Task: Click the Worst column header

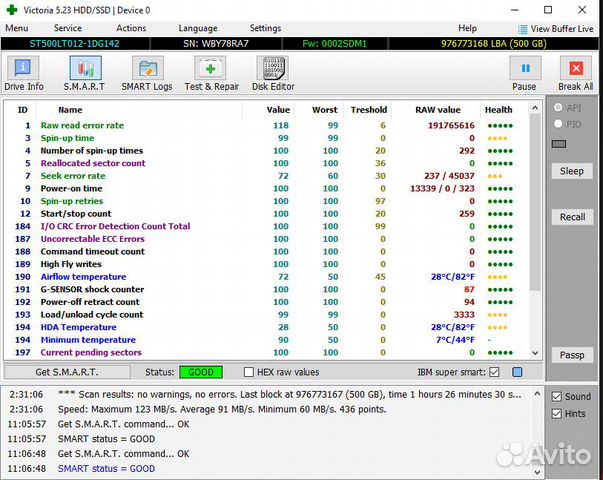Action: tap(325, 110)
